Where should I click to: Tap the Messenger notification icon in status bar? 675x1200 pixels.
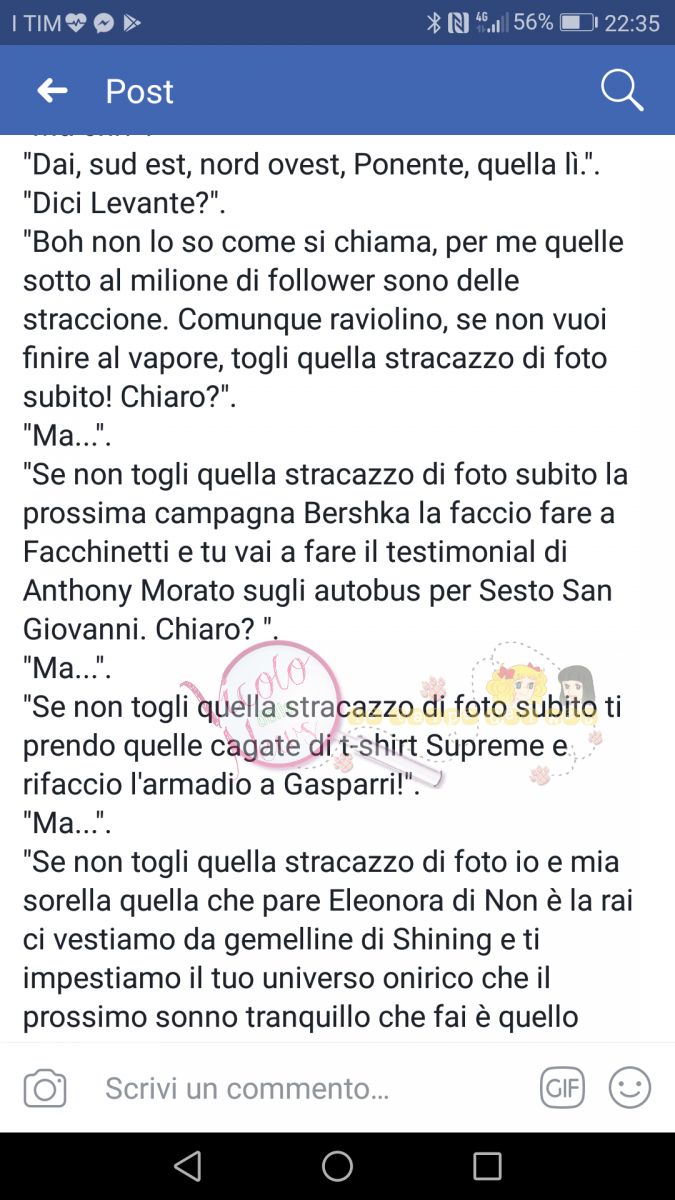[x=104, y=23]
